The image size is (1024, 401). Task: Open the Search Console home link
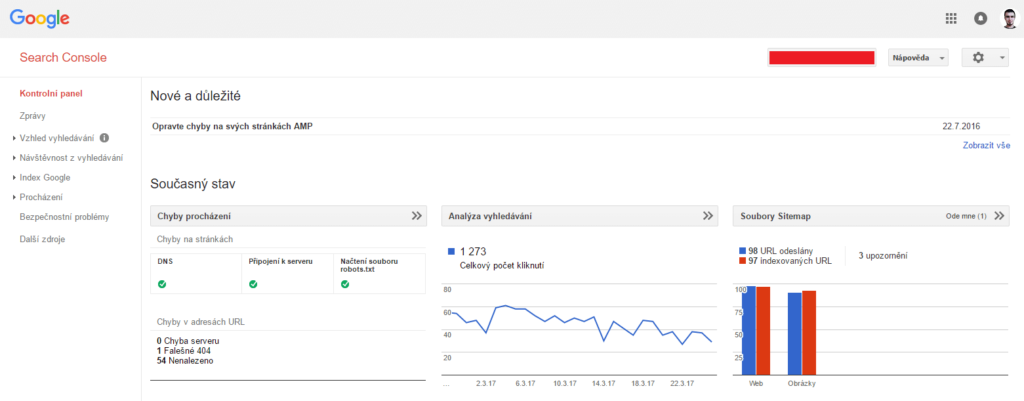pos(63,58)
